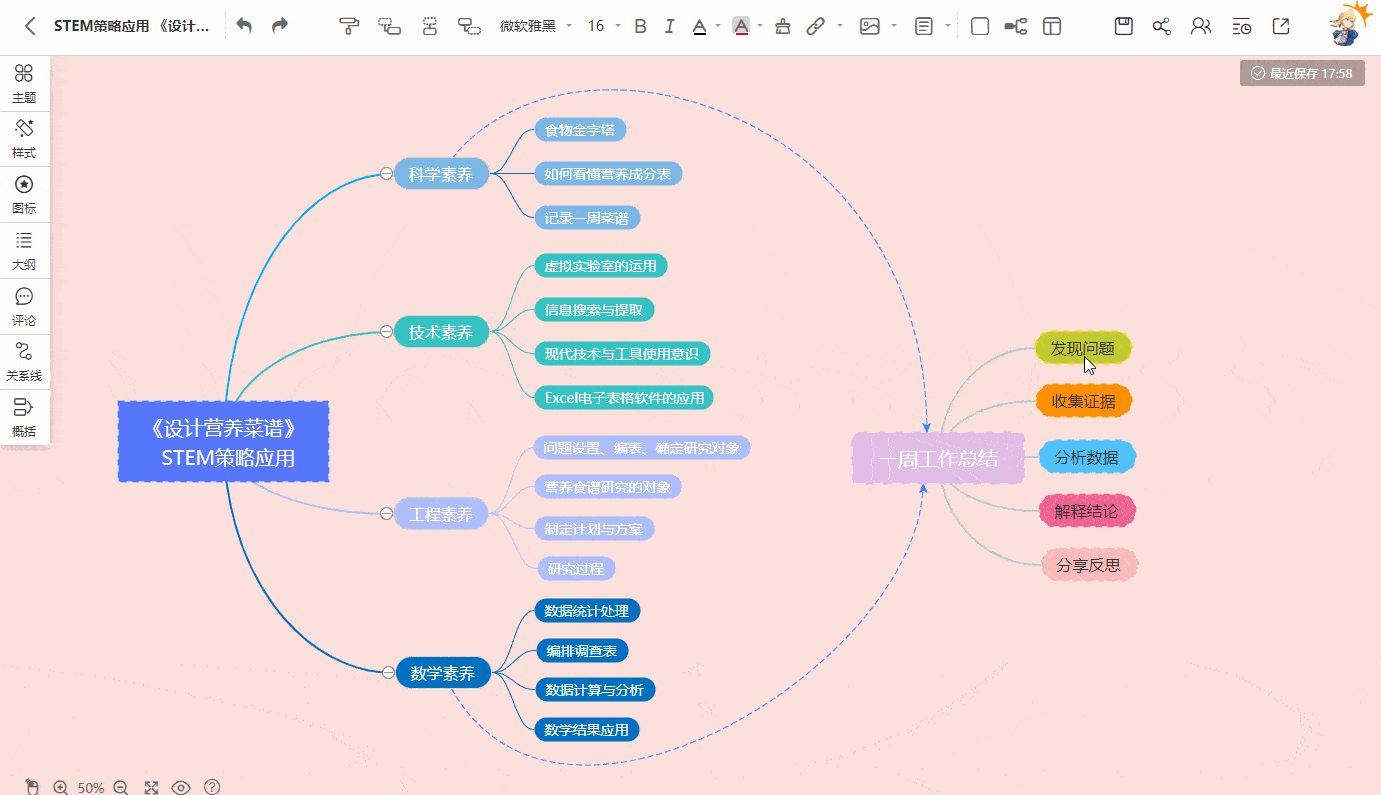Select the format painter tool
1381x795 pixels.
tap(349, 26)
